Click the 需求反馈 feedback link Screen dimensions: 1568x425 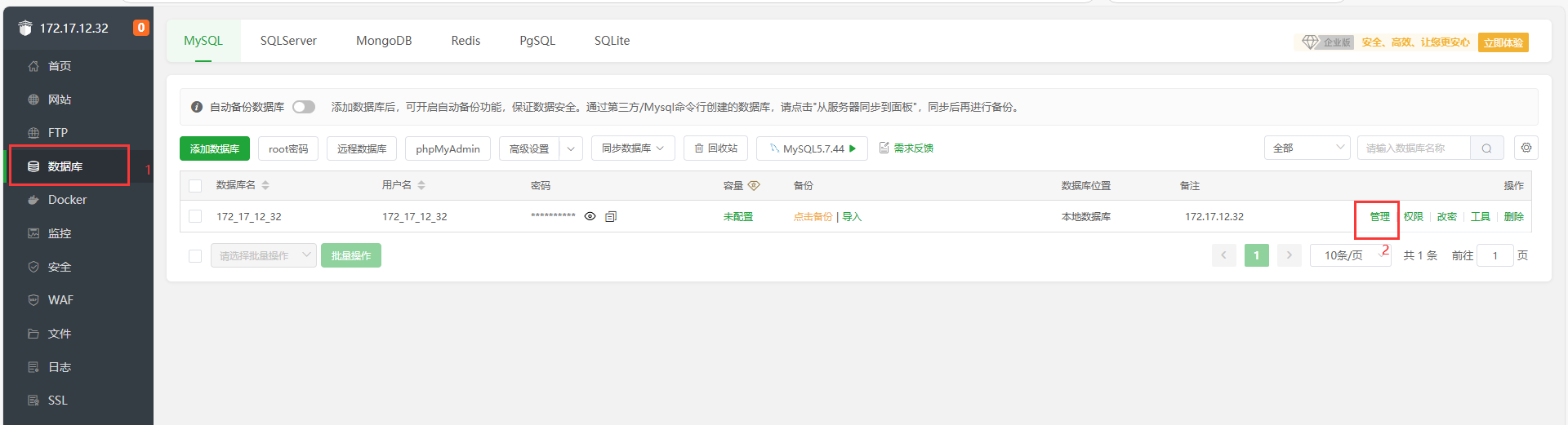pos(906,148)
